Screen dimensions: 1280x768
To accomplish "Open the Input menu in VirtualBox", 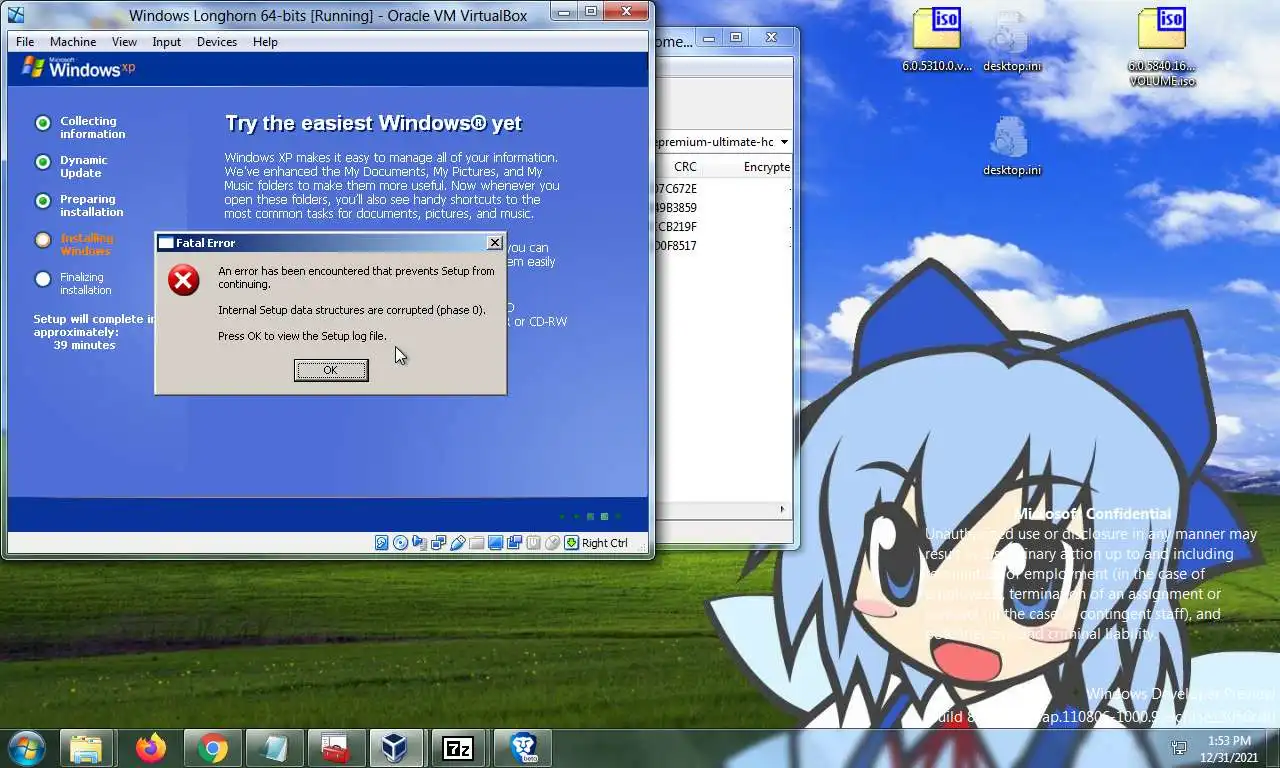I will coord(167,42).
